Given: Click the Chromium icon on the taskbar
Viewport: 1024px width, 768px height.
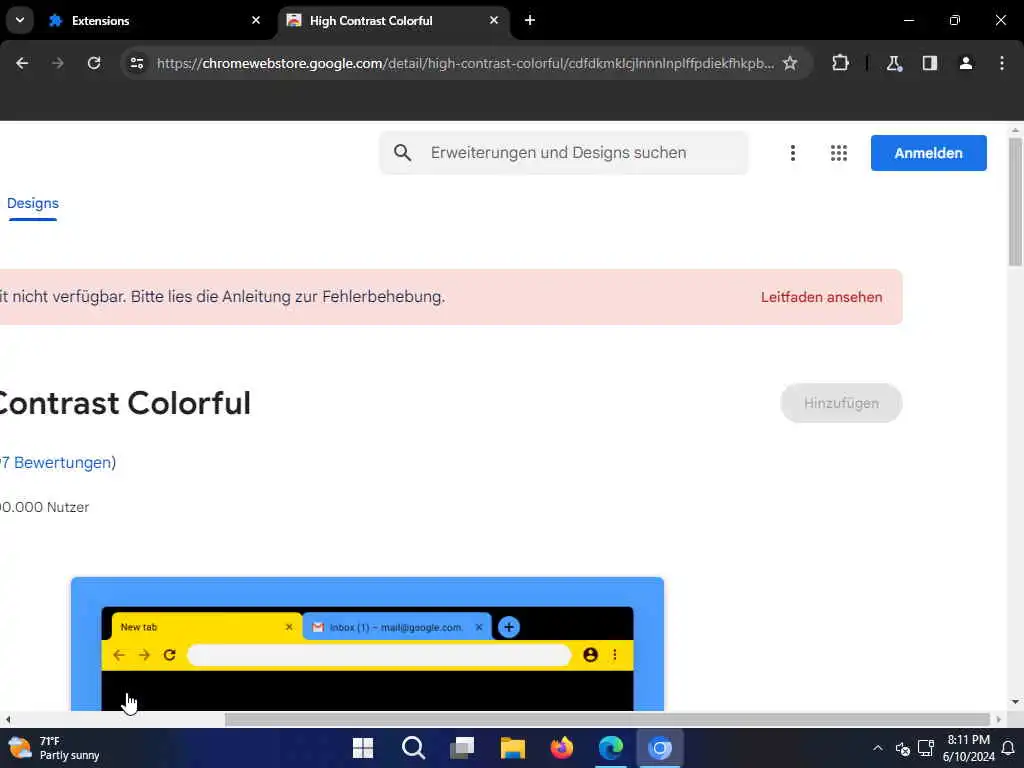Looking at the screenshot, I should pyautogui.click(x=660, y=748).
